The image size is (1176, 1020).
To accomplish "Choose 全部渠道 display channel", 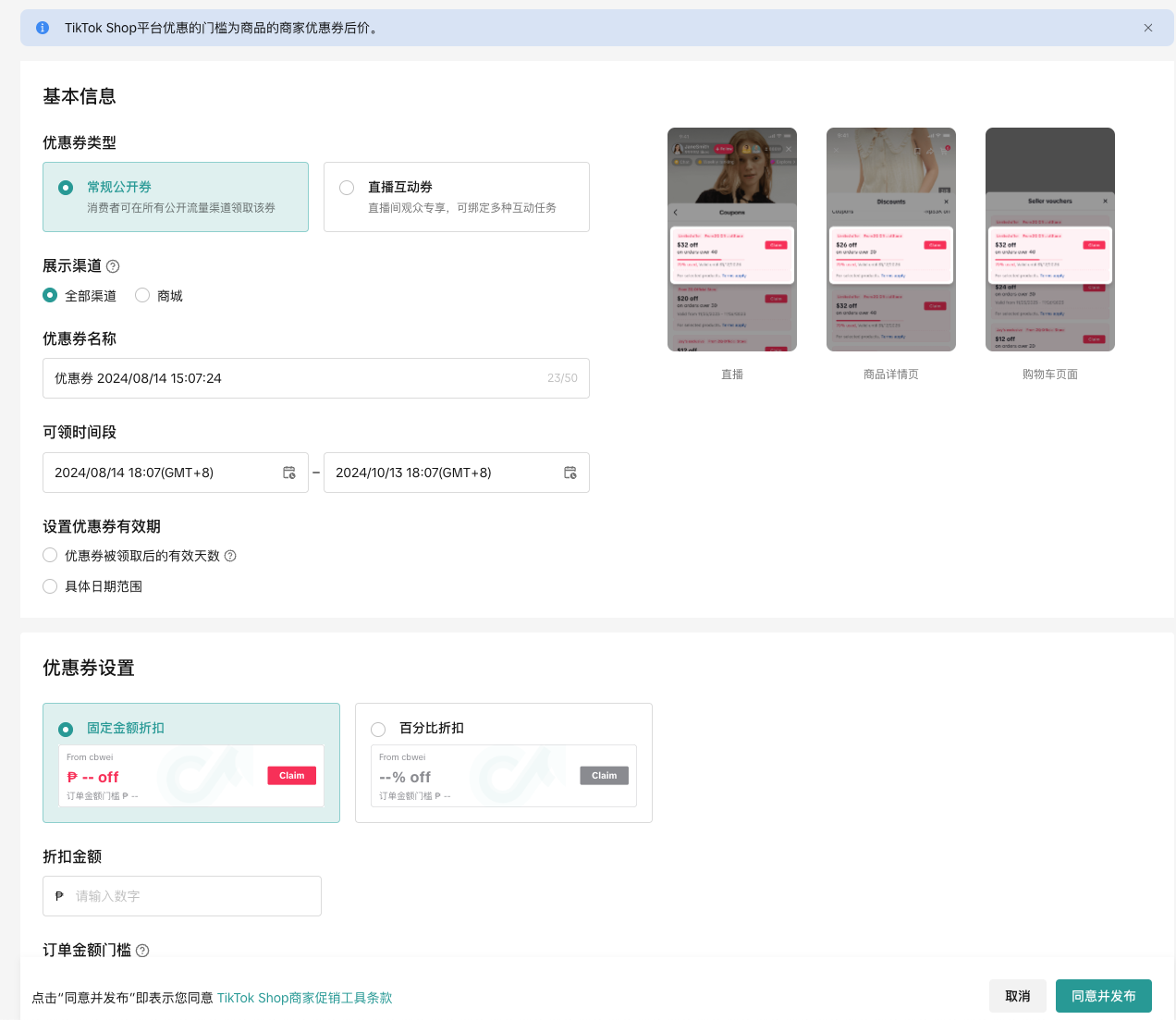I will pyautogui.click(x=50, y=295).
